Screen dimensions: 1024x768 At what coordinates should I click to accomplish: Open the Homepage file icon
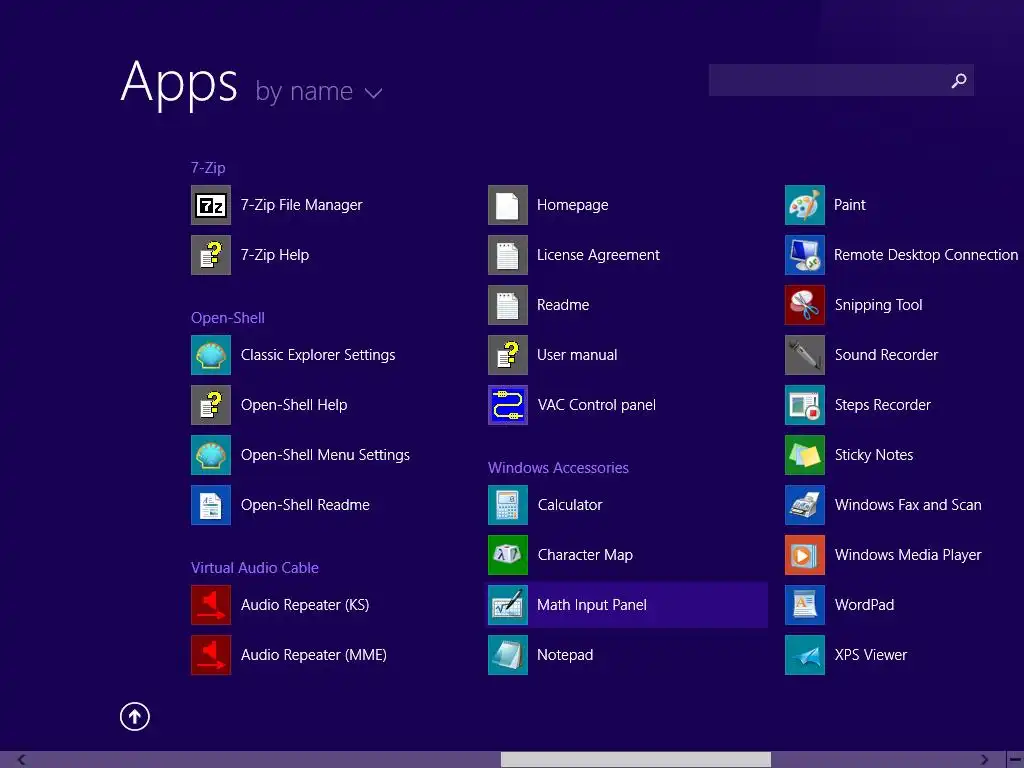[x=507, y=205]
